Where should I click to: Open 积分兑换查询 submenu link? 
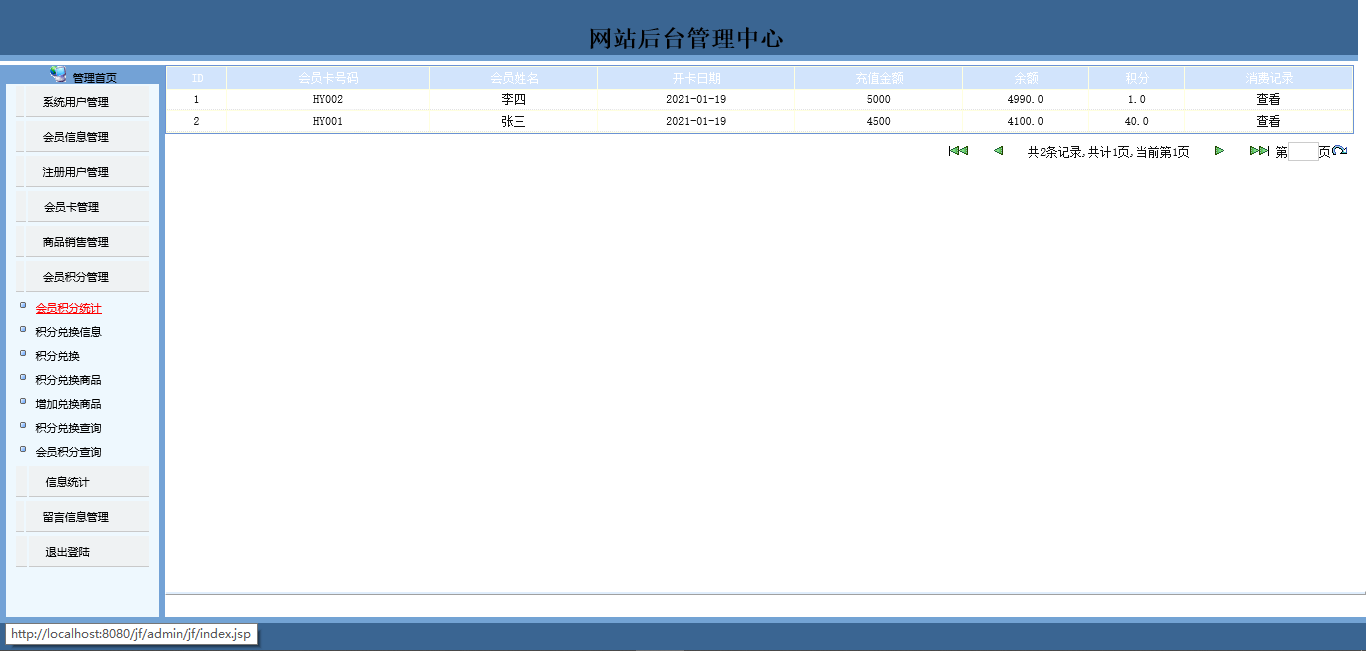[68, 428]
